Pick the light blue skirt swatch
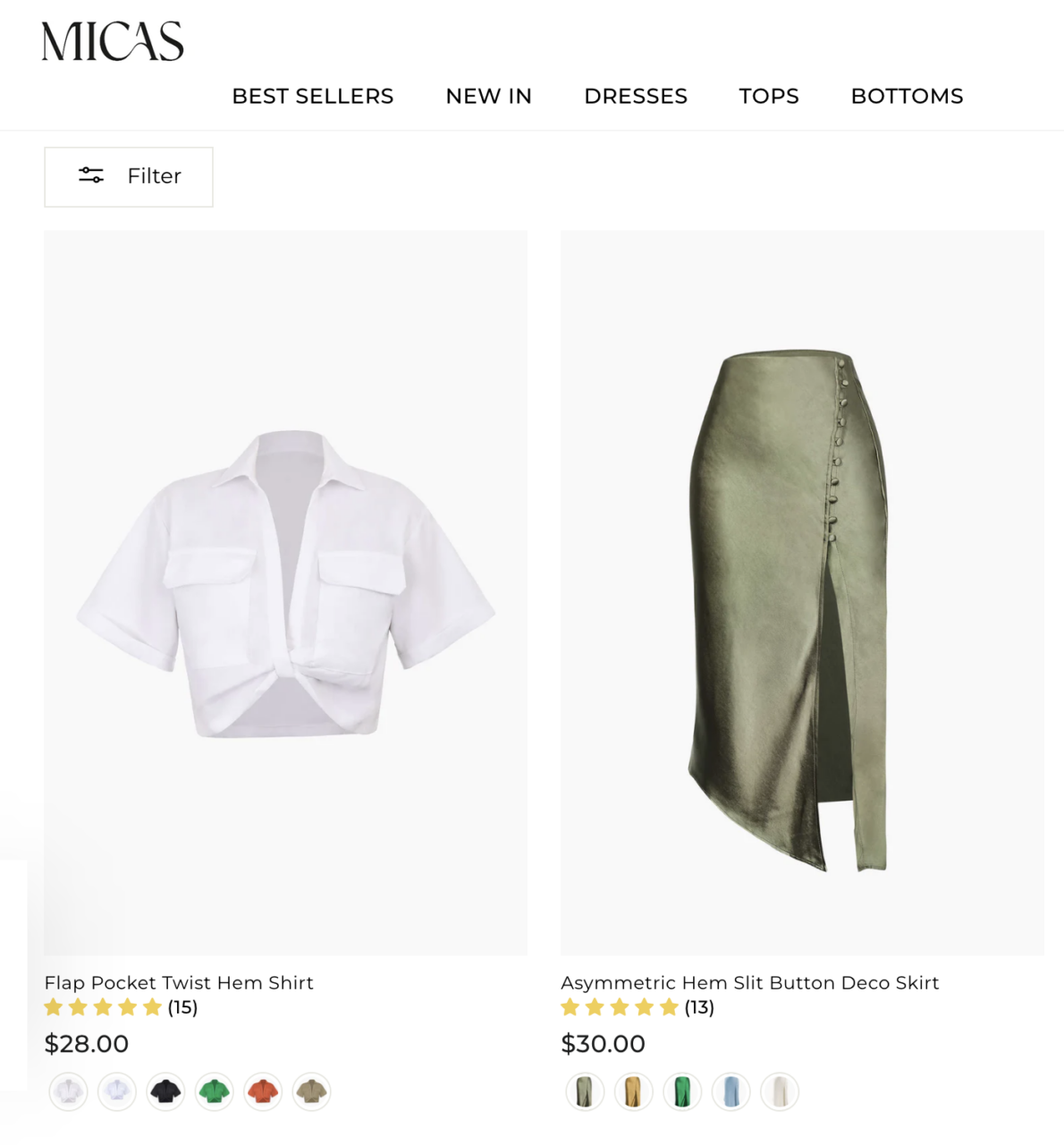 730,1091
